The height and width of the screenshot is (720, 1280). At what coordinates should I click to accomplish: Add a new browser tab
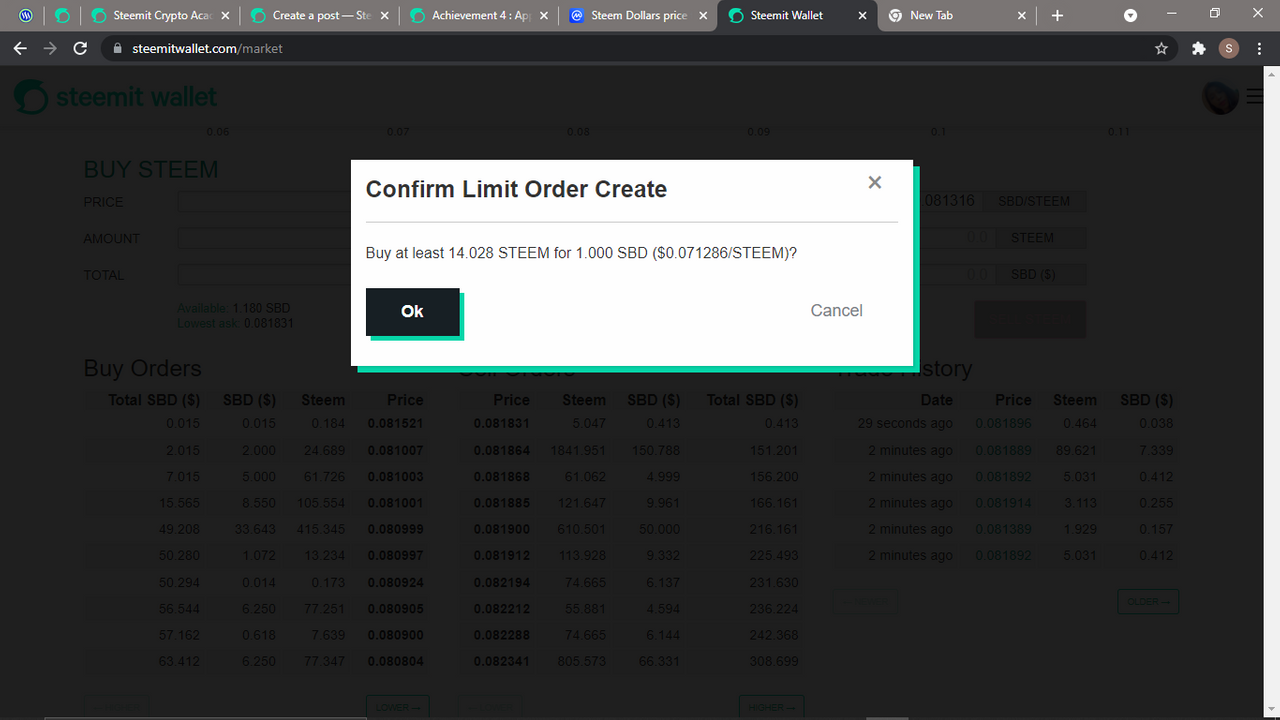pos(1057,16)
